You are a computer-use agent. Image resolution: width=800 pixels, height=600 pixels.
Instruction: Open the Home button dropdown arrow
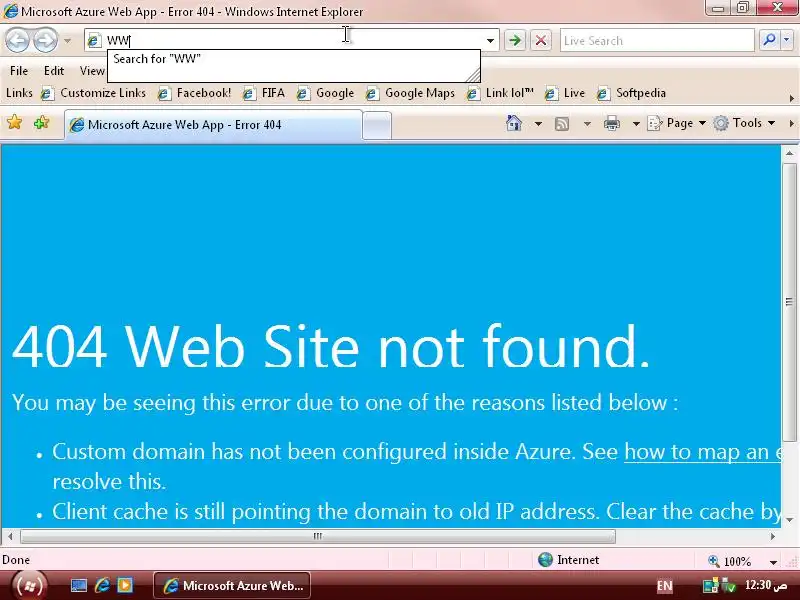point(538,123)
